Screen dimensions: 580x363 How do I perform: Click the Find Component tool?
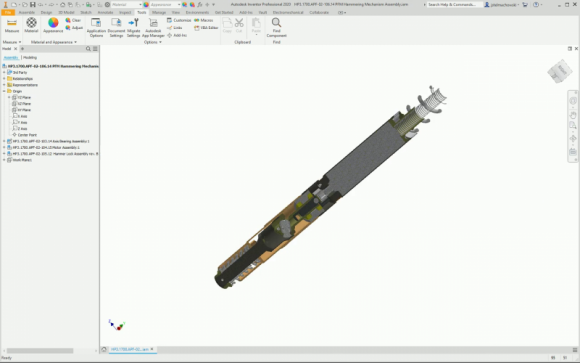276,28
